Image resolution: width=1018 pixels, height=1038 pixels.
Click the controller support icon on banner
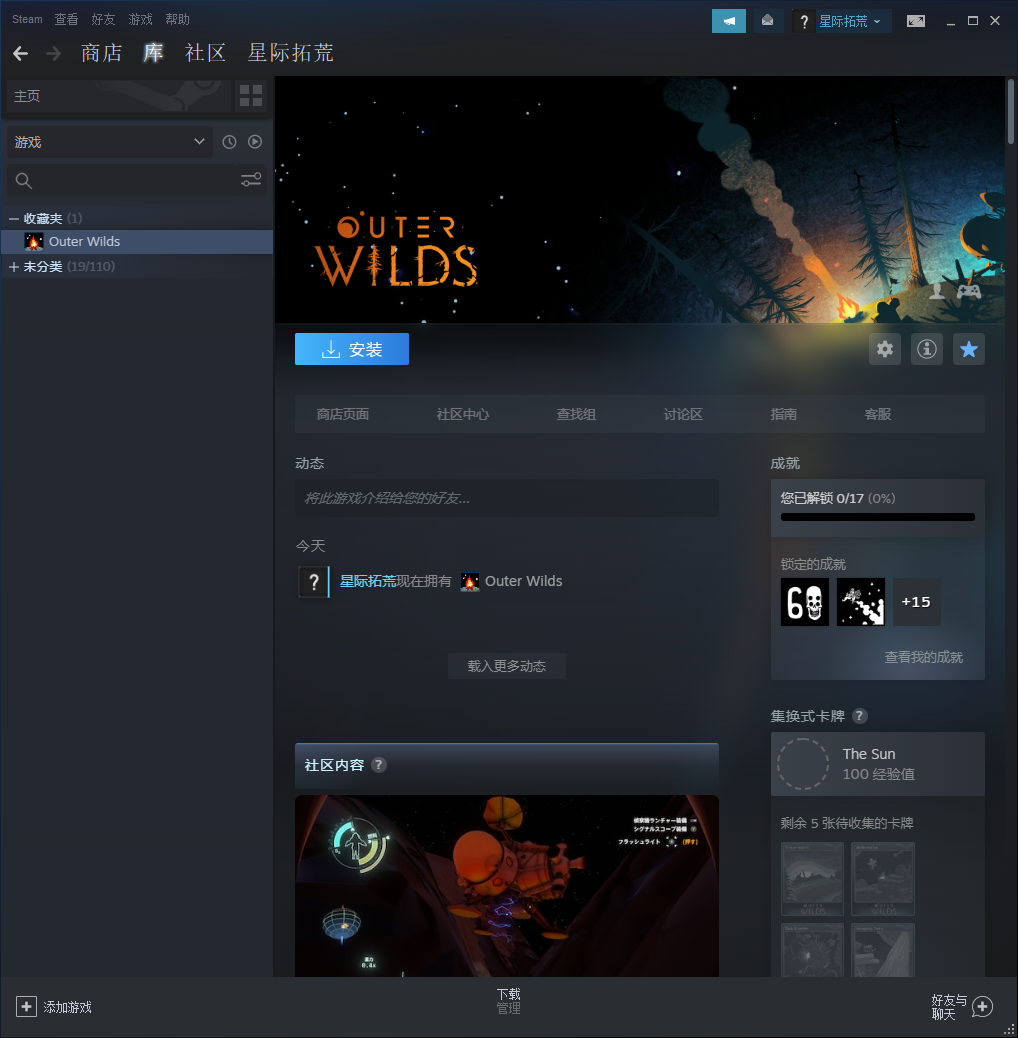click(969, 291)
